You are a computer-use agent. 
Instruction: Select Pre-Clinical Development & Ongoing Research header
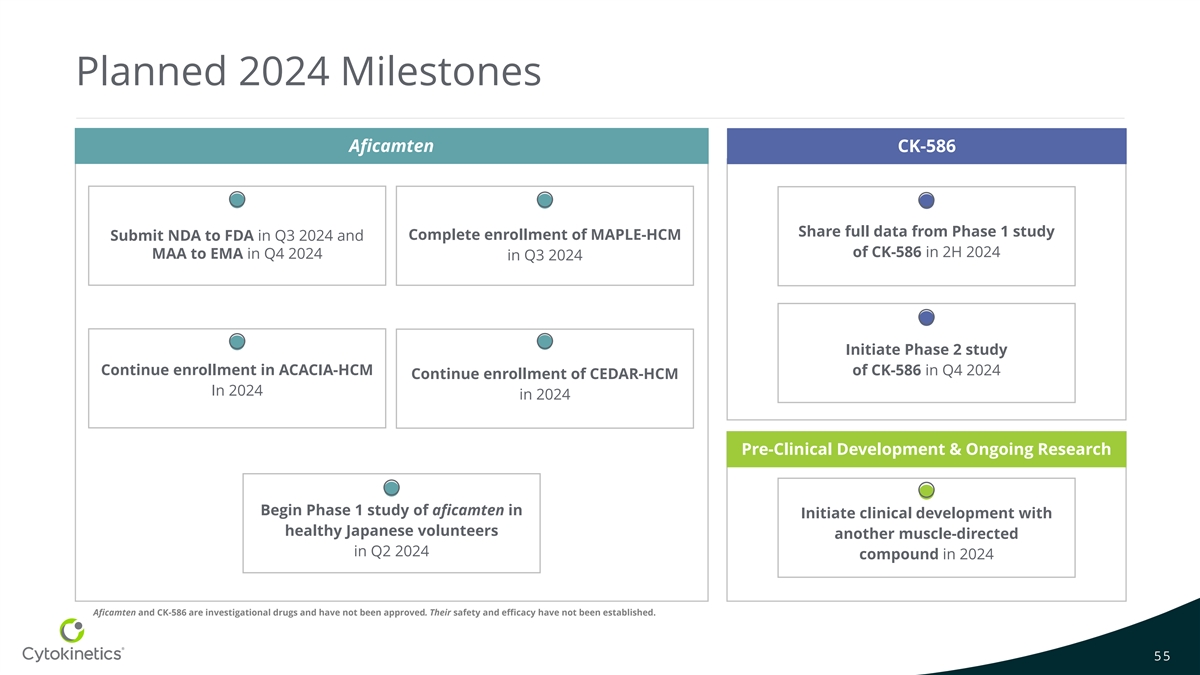(x=926, y=449)
